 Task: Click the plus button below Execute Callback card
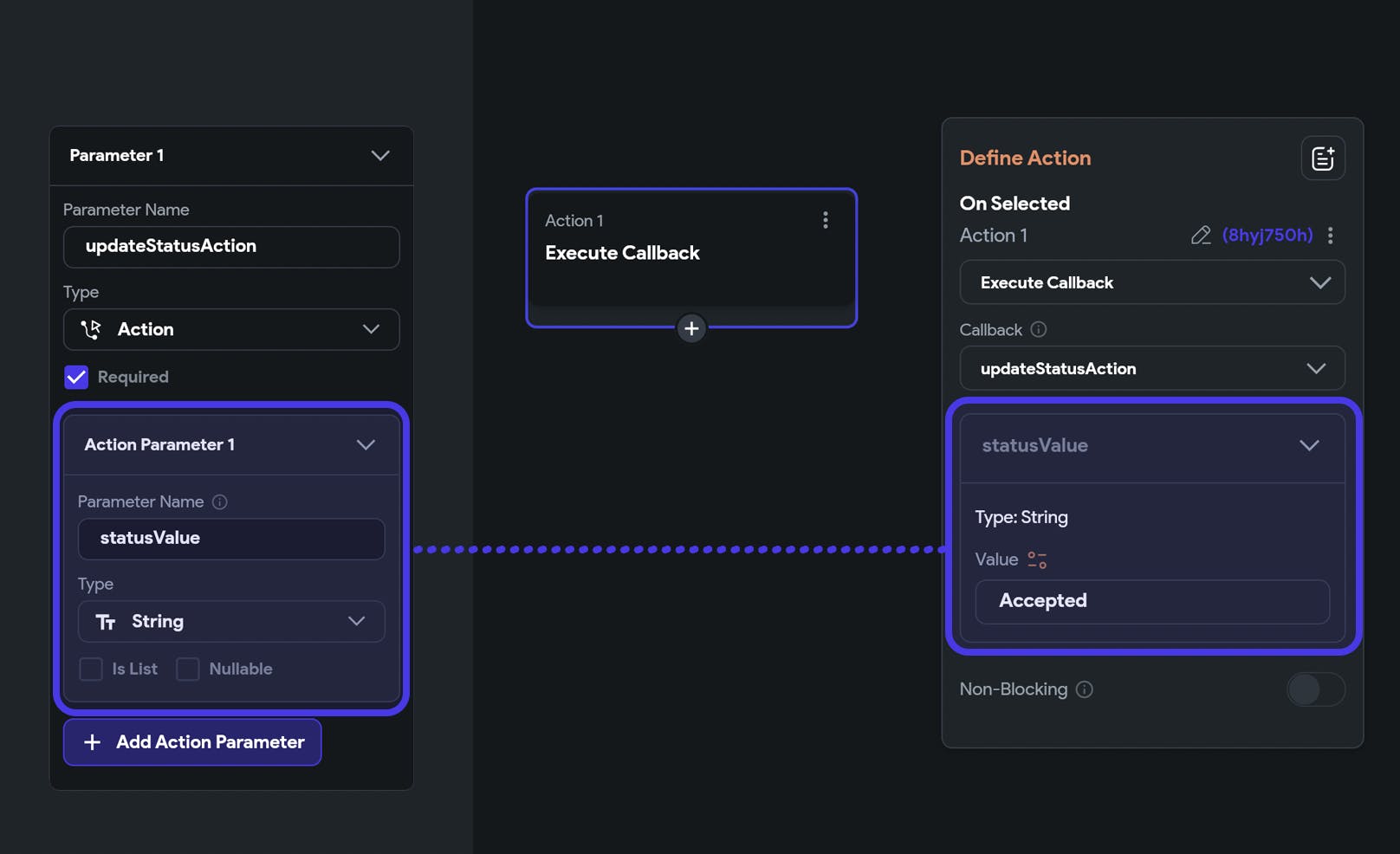tap(691, 328)
